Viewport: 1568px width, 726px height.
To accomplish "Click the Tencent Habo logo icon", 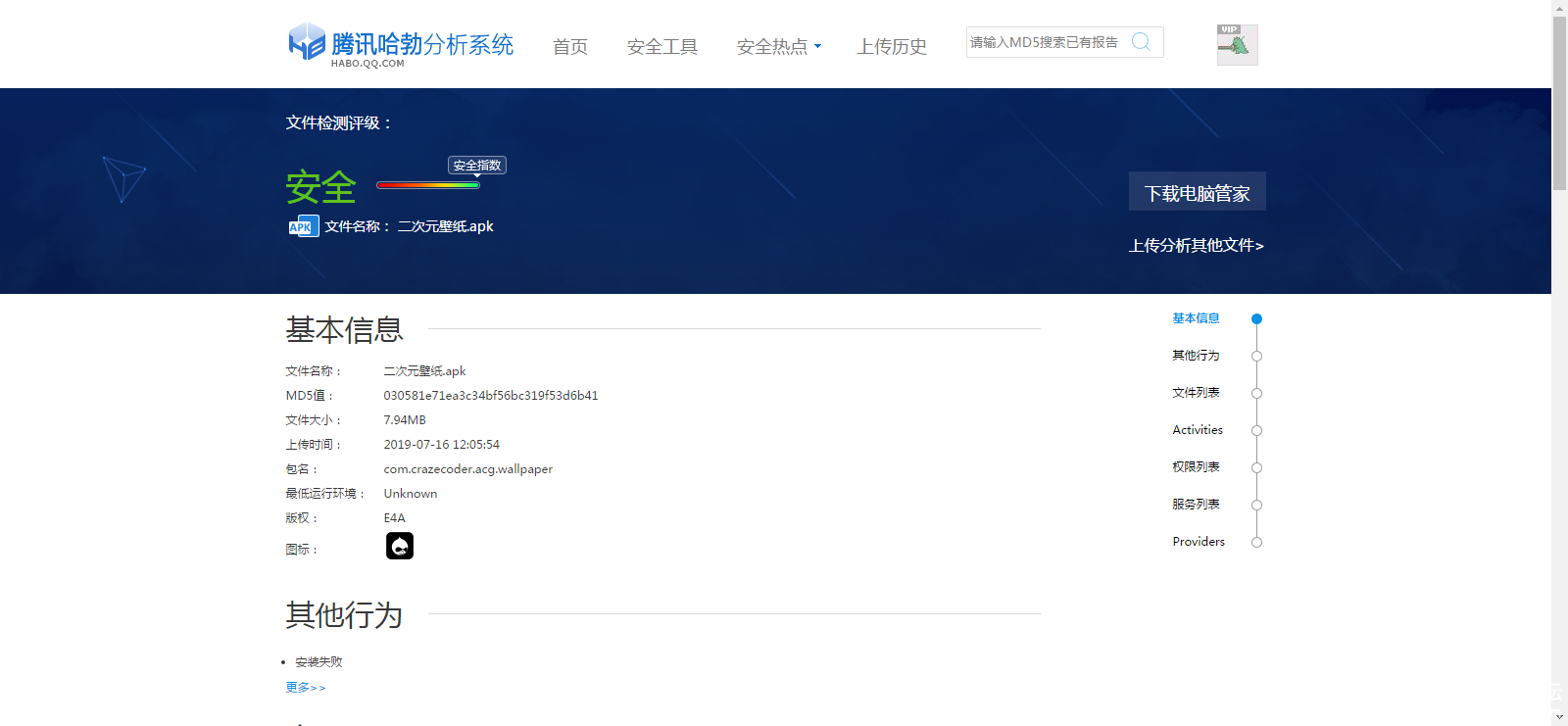I will click(x=307, y=42).
